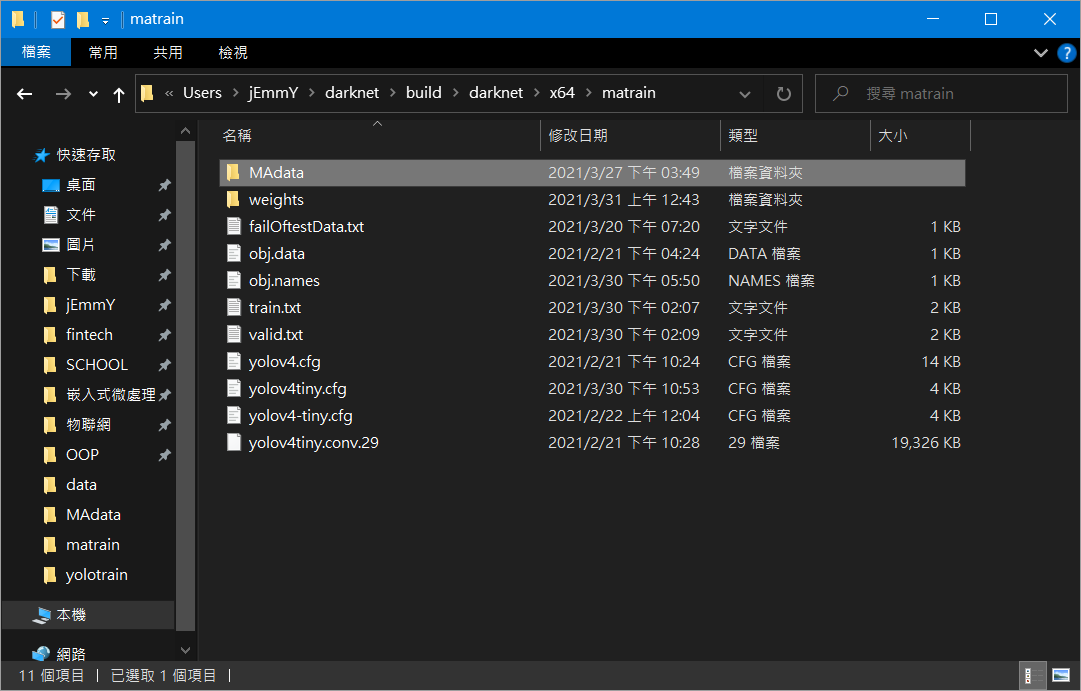Open yolotrain folder in navigation pane
Image resolution: width=1081 pixels, height=691 pixels.
97,574
